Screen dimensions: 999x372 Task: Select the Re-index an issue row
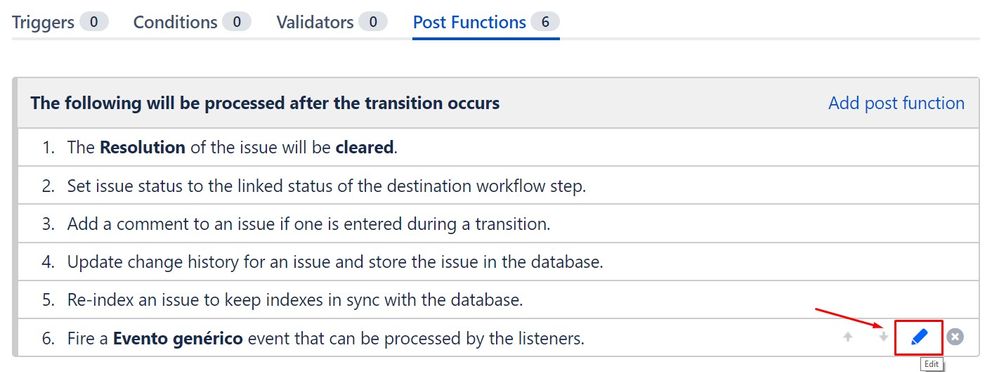[497, 299]
